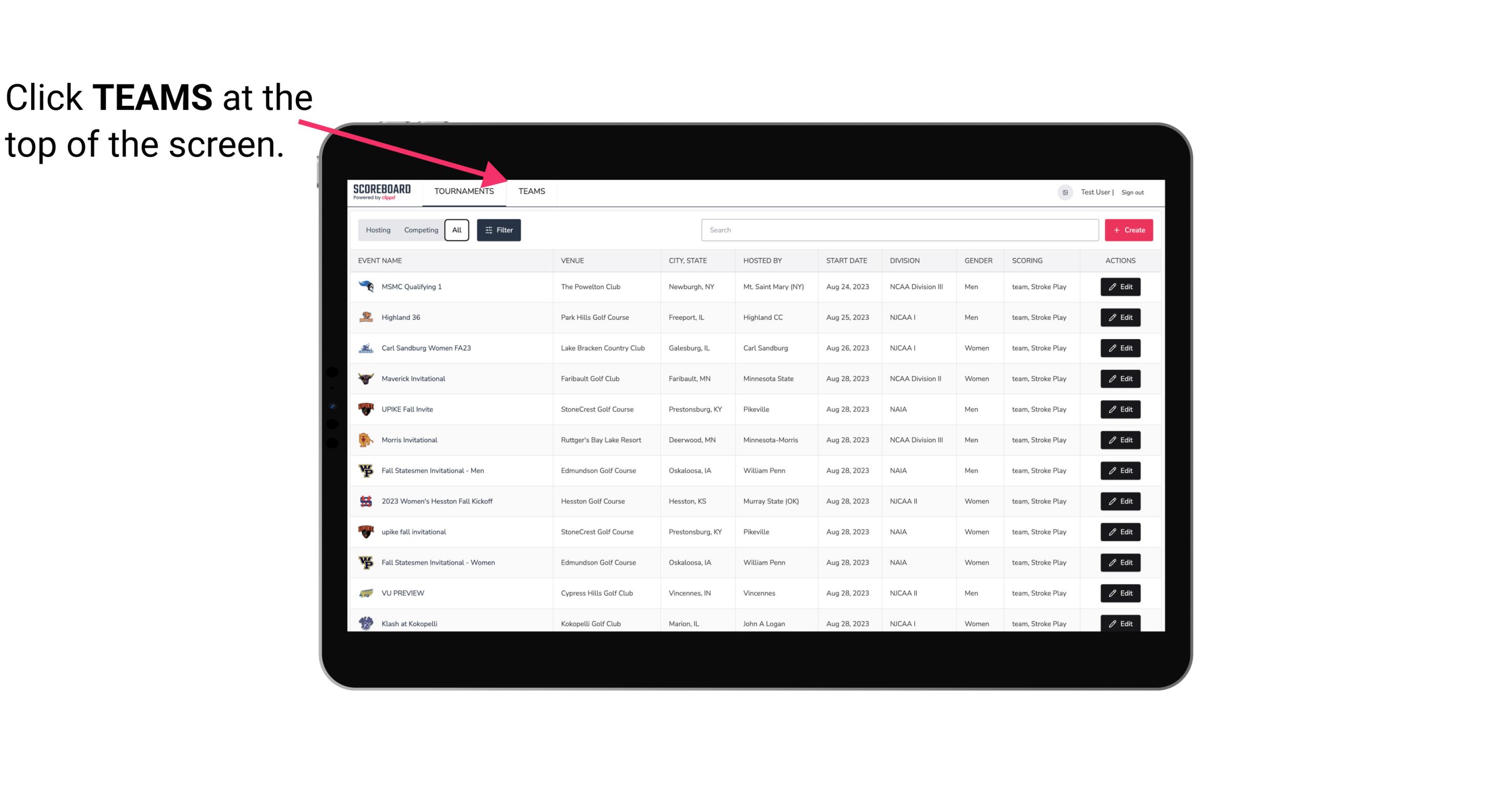Select the All filter toggle
This screenshot has height=812, width=1510.
pos(457,230)
